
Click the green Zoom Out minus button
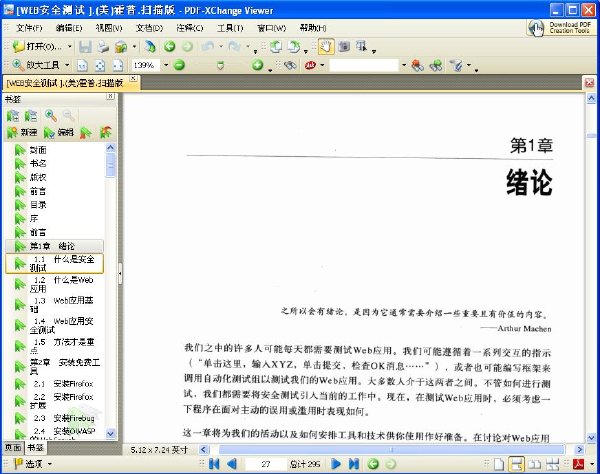(x=179, y=65)
